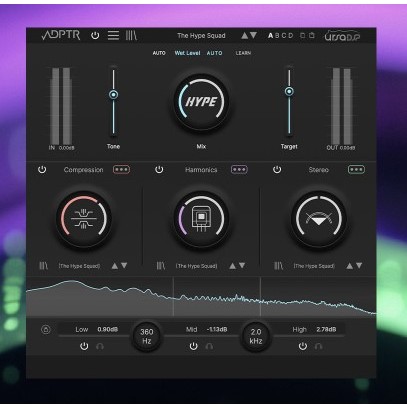The image size is (407, 407).
Task: Click the ADPTR logo
Action: [61, 35]
